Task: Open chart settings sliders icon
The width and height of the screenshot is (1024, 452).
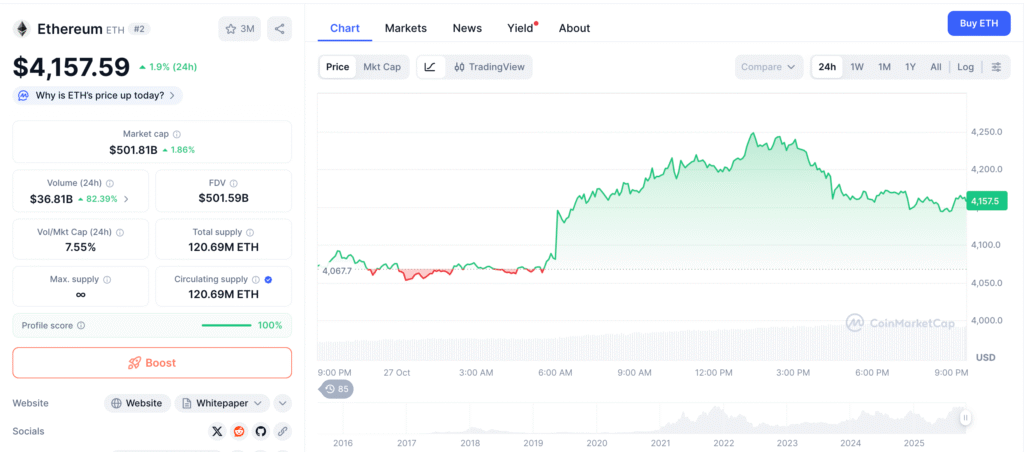Action: 995,67
